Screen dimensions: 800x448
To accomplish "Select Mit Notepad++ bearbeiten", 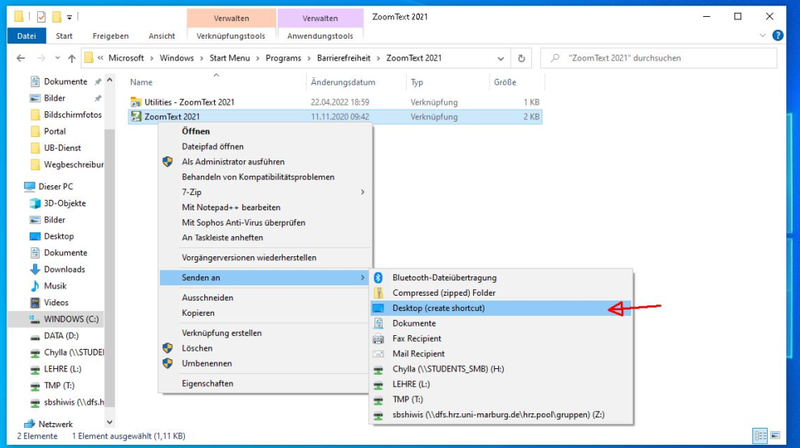I will click(x=231, y=208).
